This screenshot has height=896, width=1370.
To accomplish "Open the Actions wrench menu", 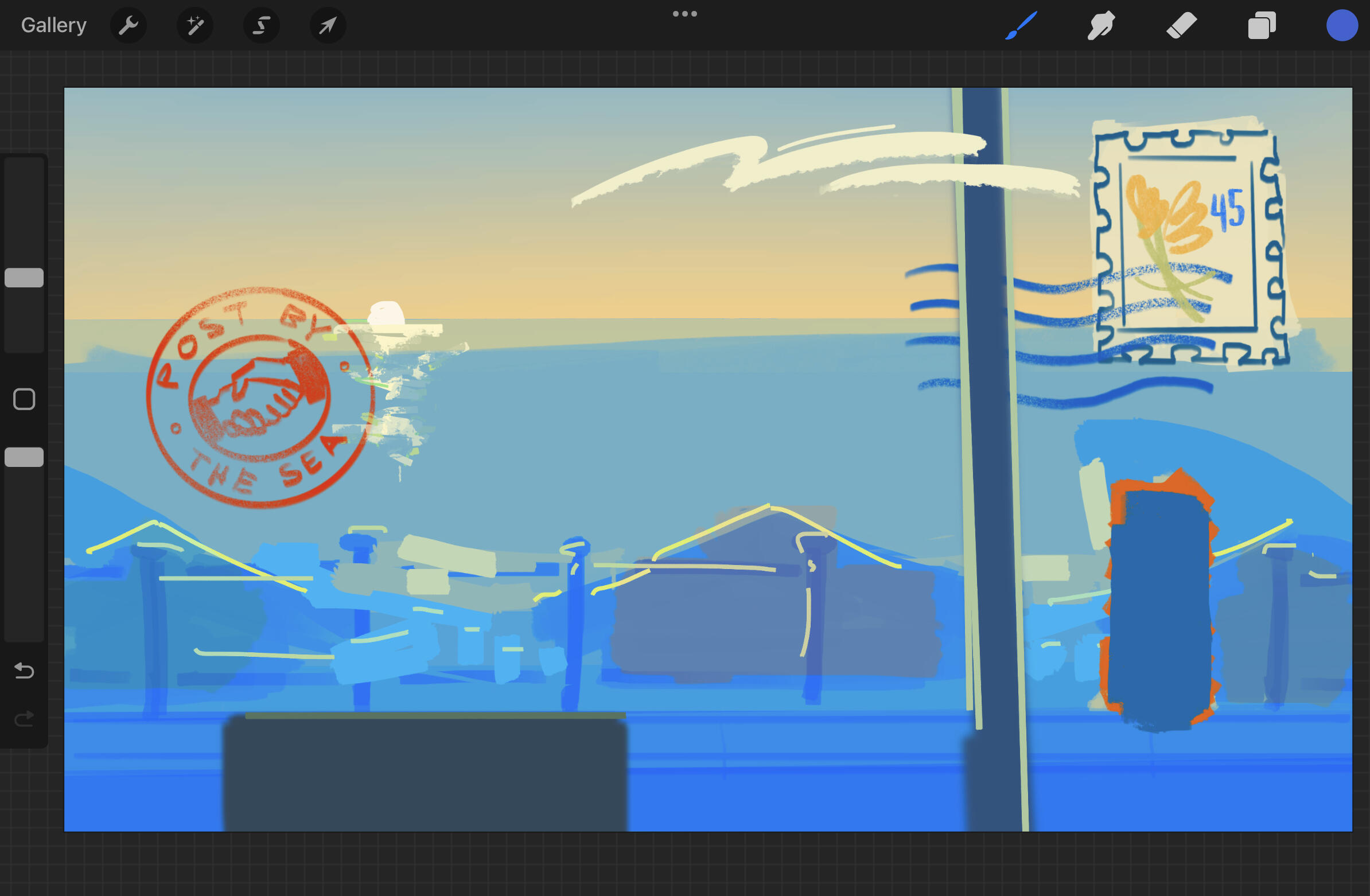I will coord(128,25).
